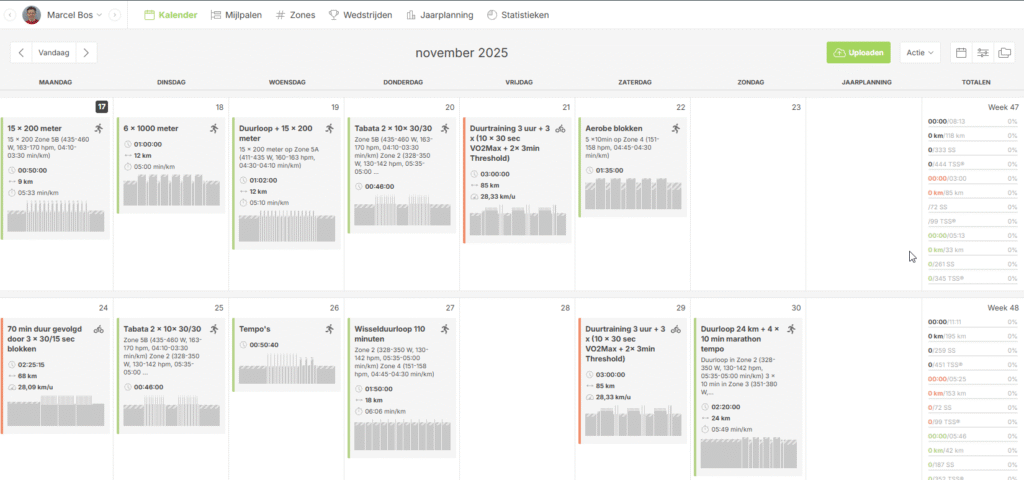Screen dimensions: 1024x480
Task: Open the Zones tab
Action: coord(295,15)
